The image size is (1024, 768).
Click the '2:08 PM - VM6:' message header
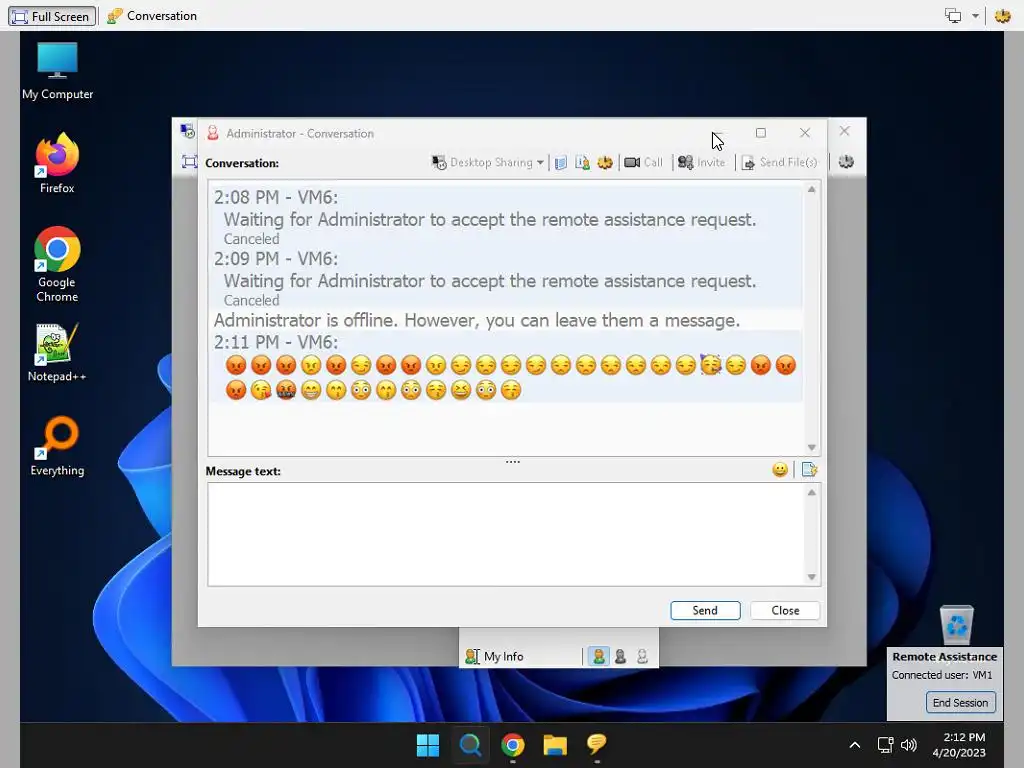pyautogui.click(x=276, y=197)
